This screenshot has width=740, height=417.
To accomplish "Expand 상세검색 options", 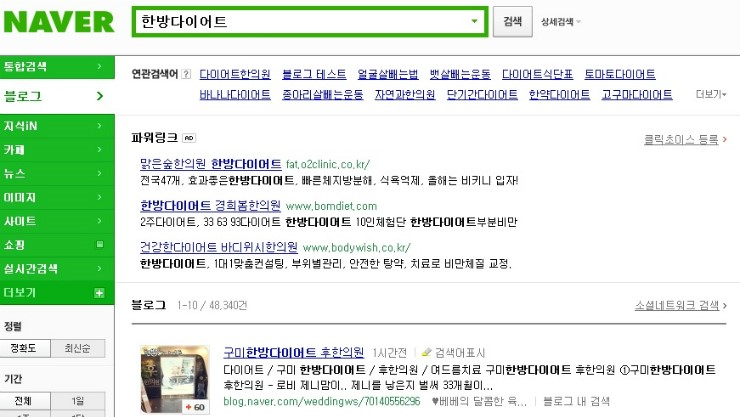I will (561, 22).
